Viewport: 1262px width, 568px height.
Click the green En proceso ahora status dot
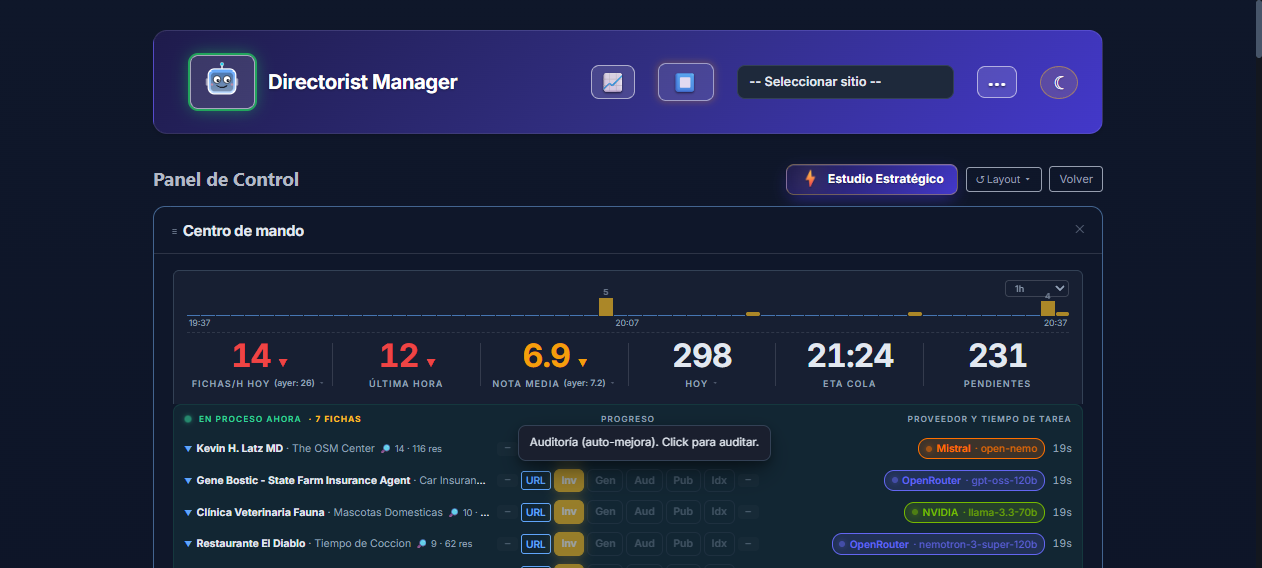tap(188, 419)
